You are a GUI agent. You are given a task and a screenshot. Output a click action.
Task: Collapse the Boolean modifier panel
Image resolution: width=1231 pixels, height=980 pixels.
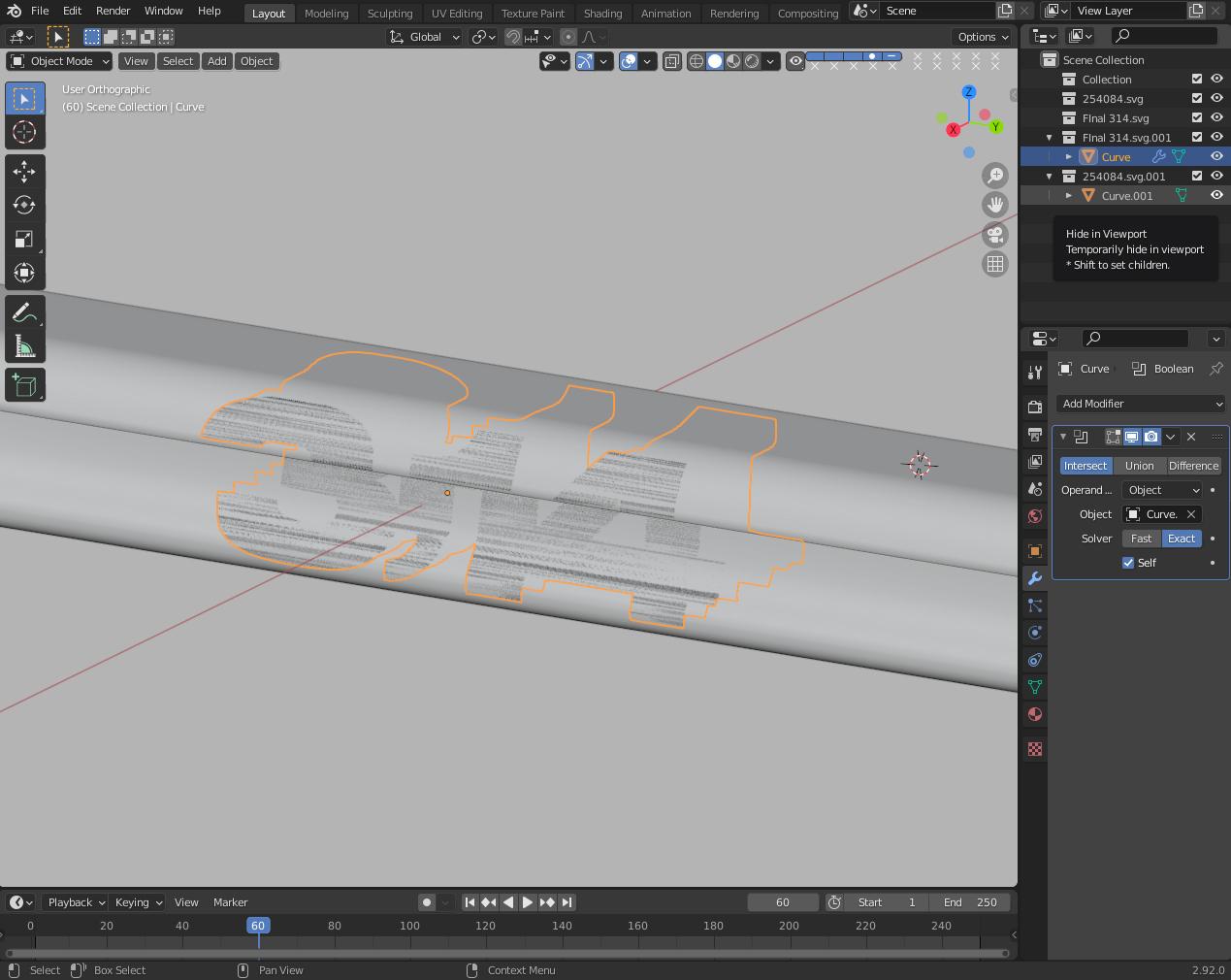click(x=1063, y=437)
